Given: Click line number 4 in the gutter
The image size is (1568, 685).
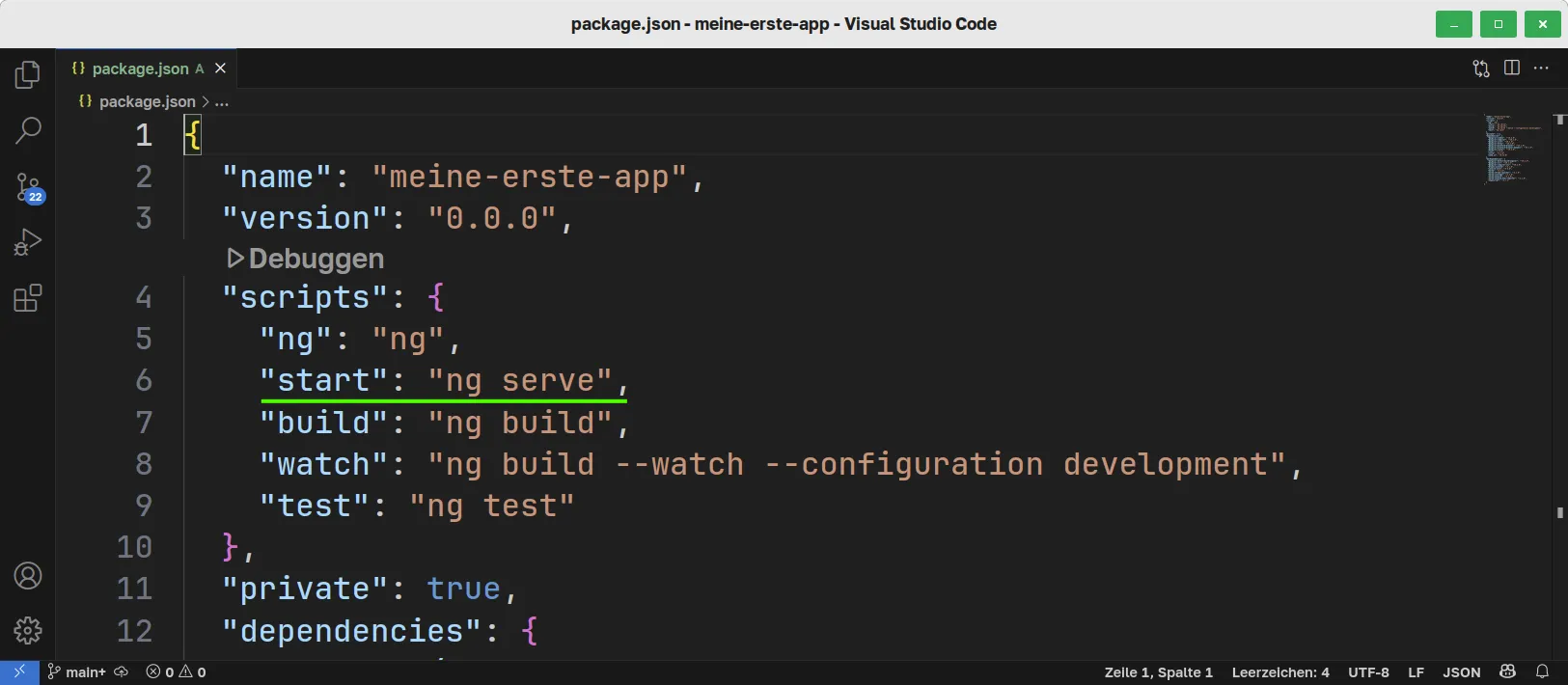Looking at the screenshot, I should tap(144, 297).
